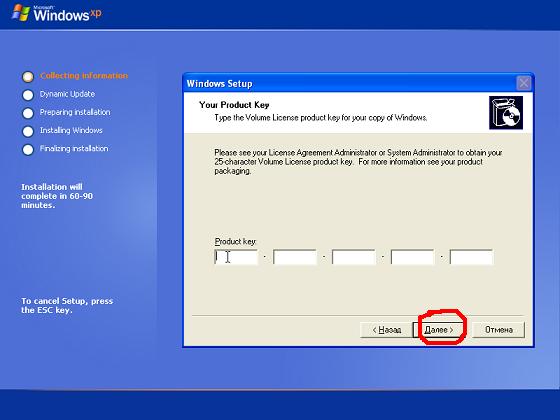Focus the first product key field

(236, 257)
